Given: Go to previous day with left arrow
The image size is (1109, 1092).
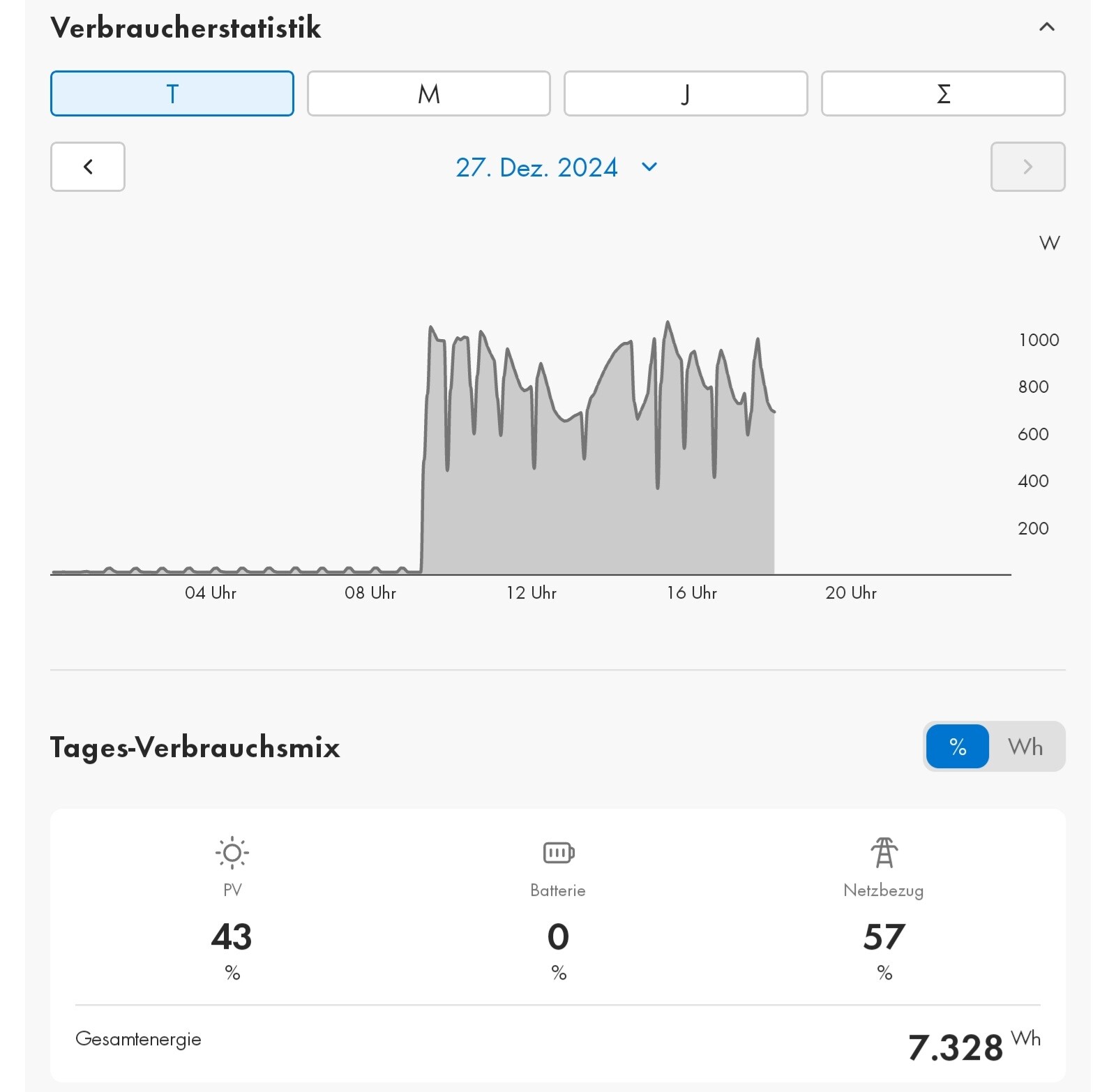Looking at the screenshot, I should pos(88,167).
